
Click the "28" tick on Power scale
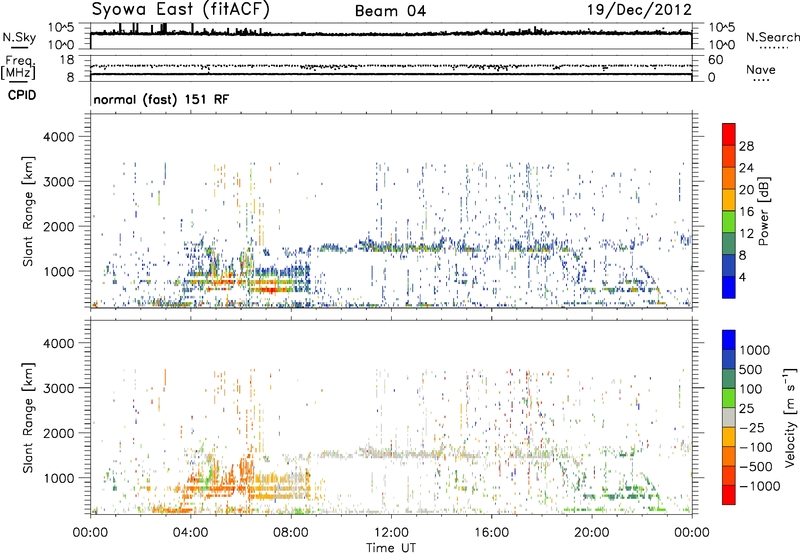click(746, 146)
